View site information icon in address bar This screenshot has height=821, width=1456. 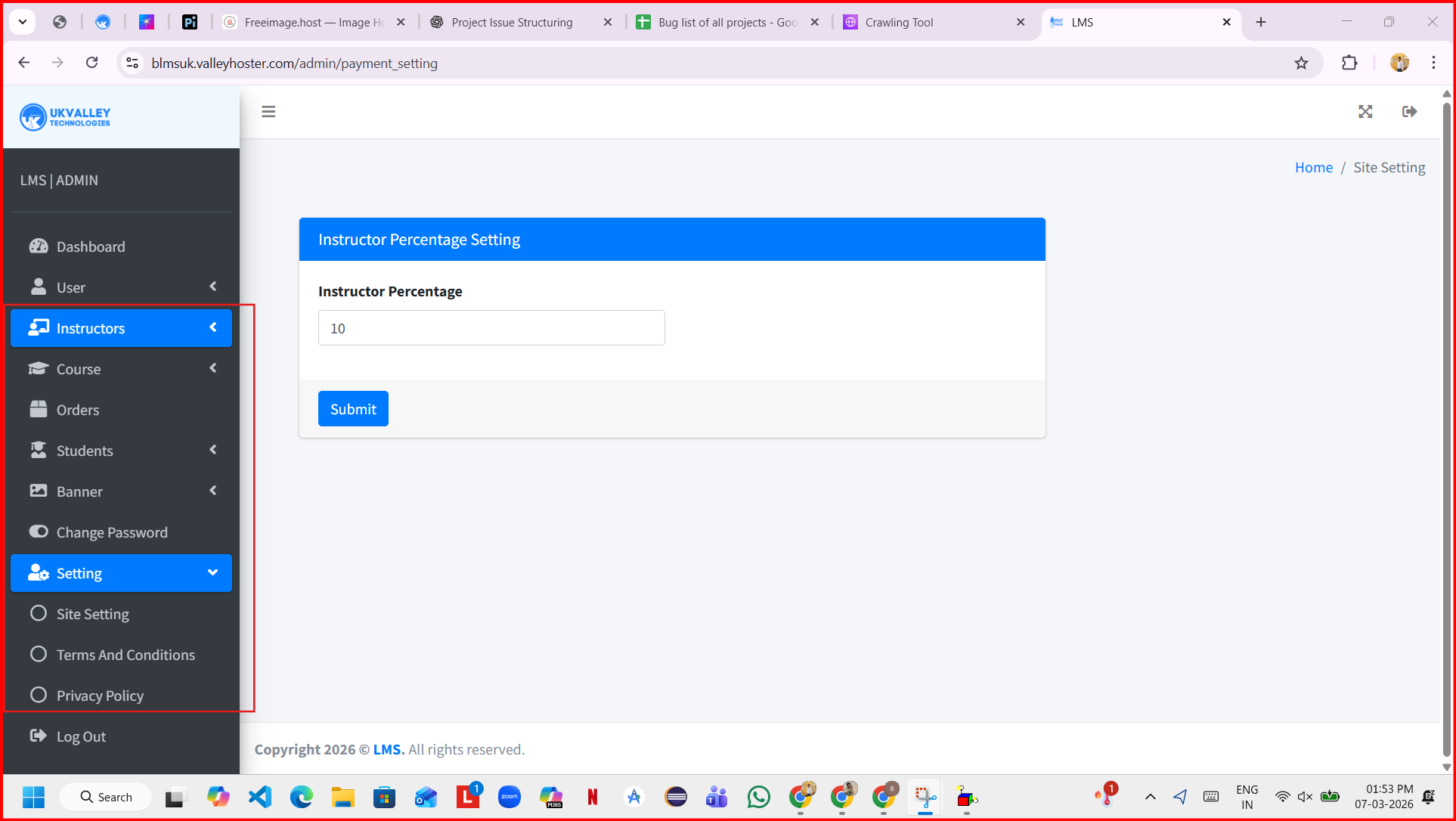coord(132,63)
